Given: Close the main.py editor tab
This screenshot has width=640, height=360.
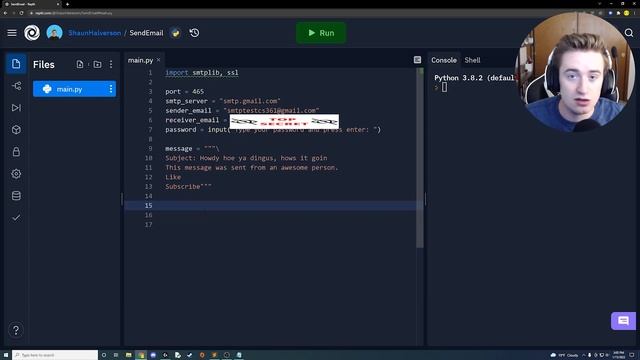Looking at the screenshot, I should pos(158,60).
